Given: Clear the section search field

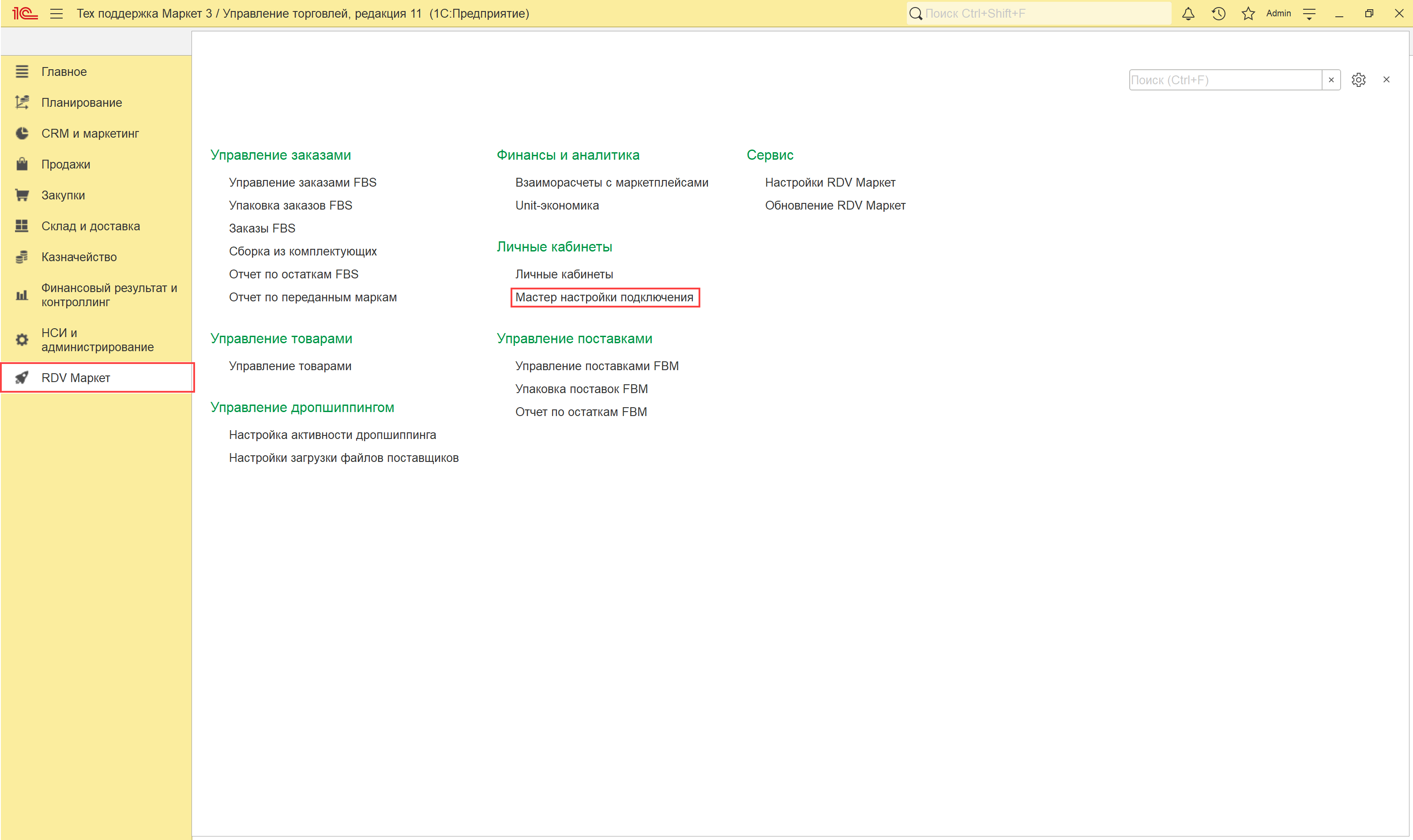Looking at the screenshot, I should coord(1331,80).
